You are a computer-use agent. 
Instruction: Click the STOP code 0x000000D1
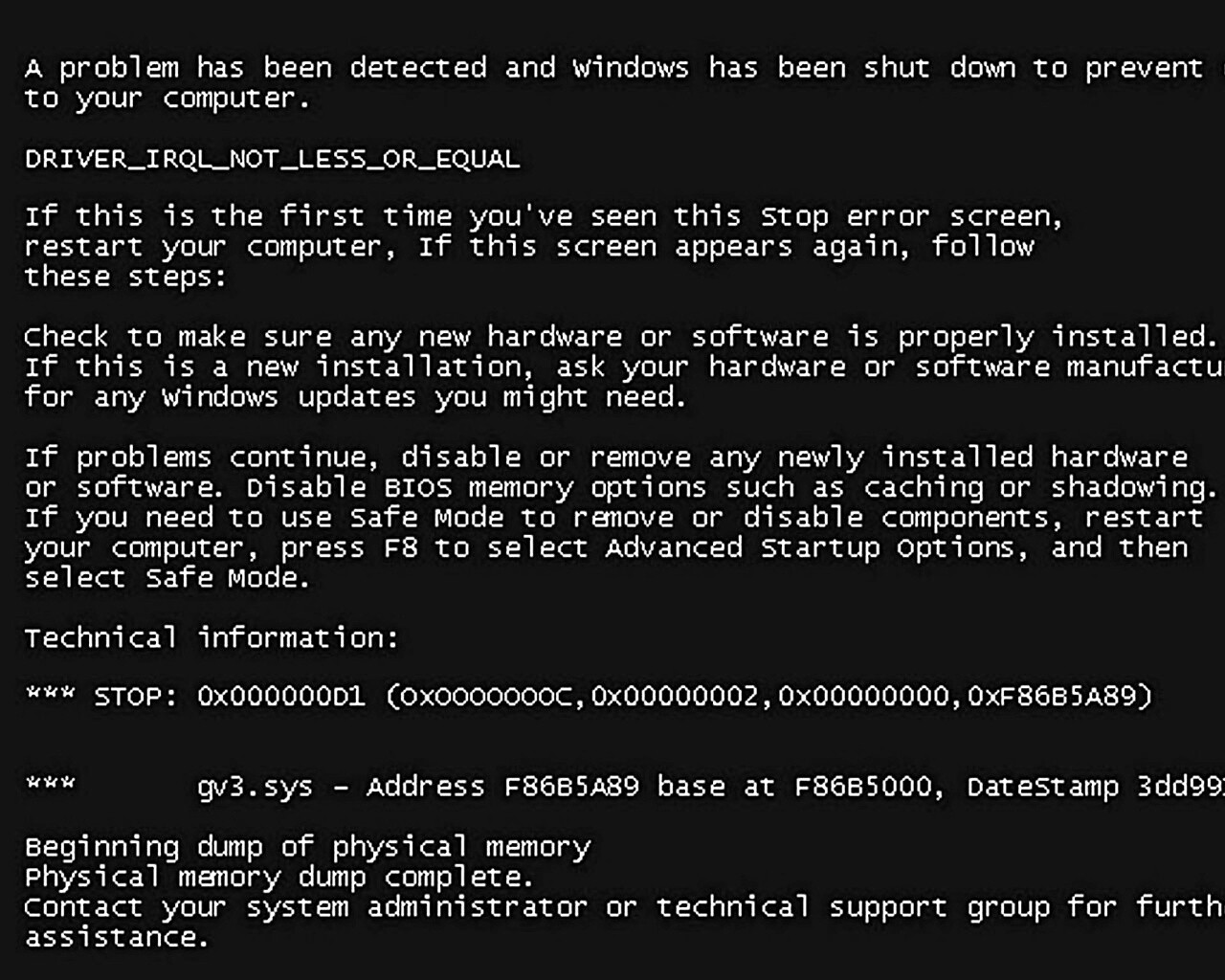click(280, 697)
